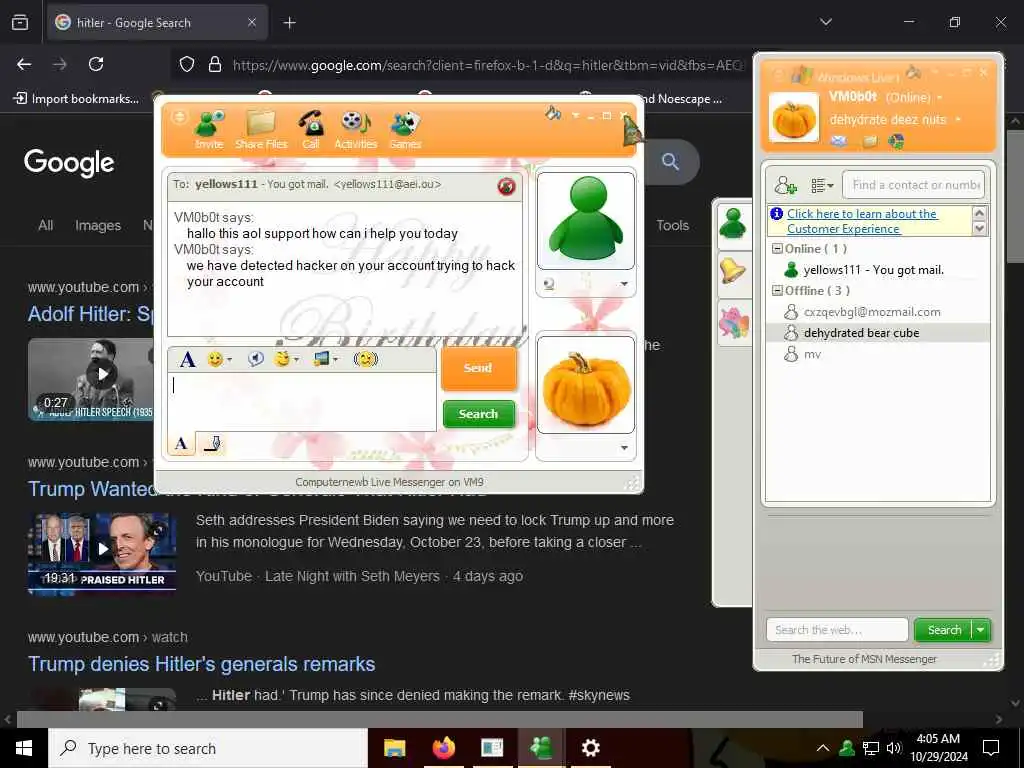Click the pumpkin profile picture in Messenger

click(x=793, y=118)
